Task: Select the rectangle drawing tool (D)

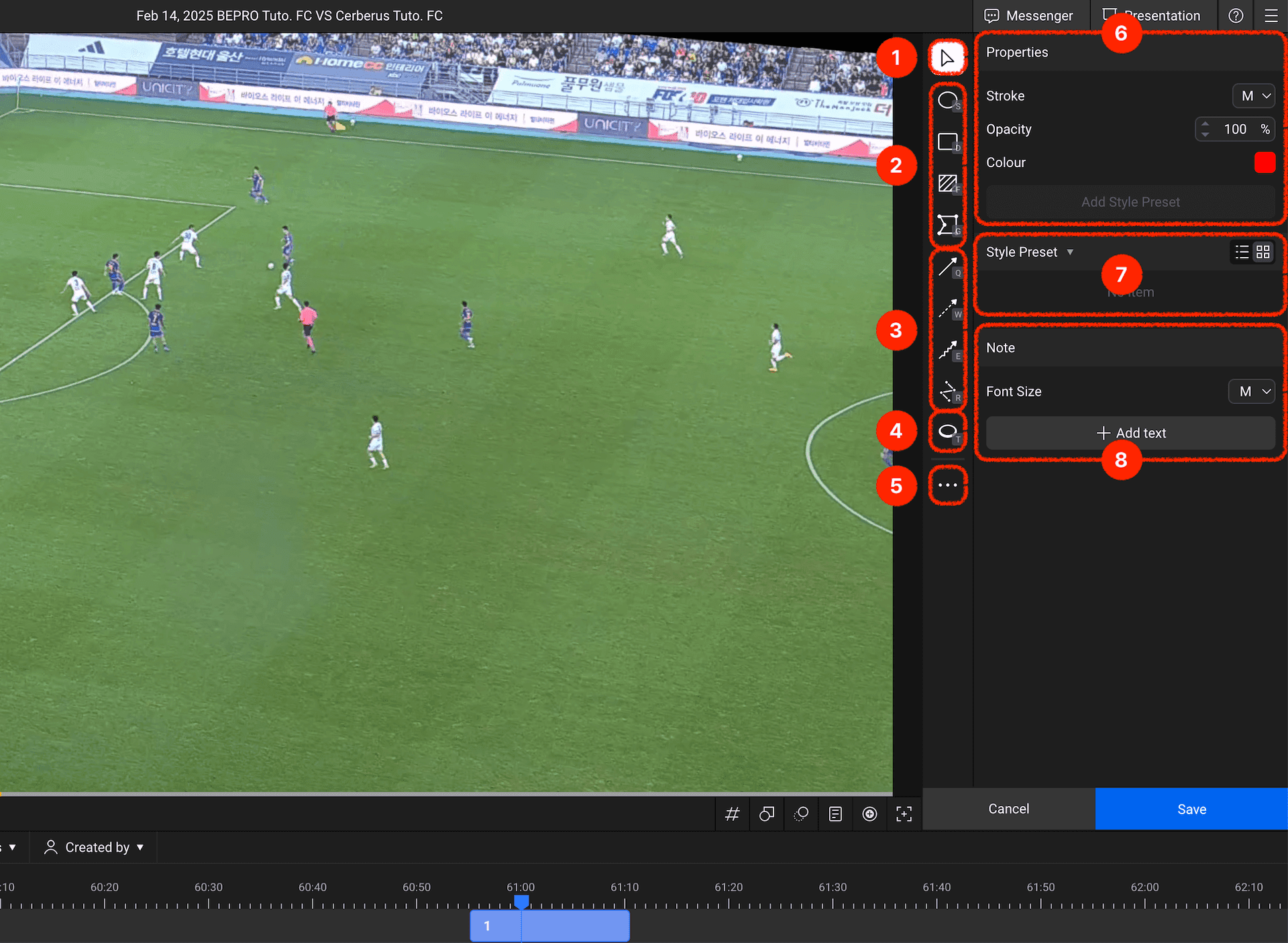Action: tap(947, 142)
